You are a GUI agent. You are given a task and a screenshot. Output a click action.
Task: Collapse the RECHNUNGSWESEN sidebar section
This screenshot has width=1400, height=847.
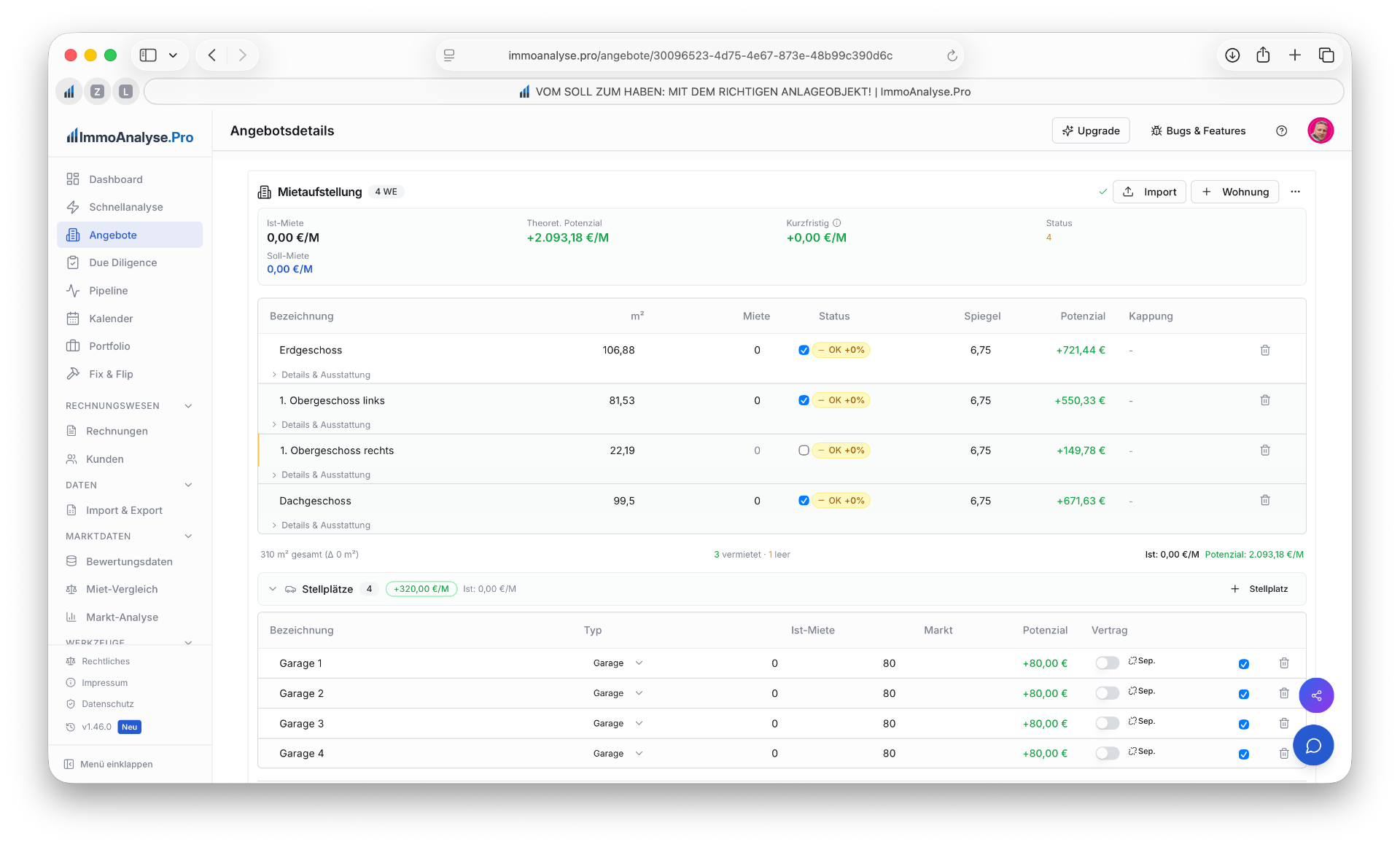tap(188, 406)
